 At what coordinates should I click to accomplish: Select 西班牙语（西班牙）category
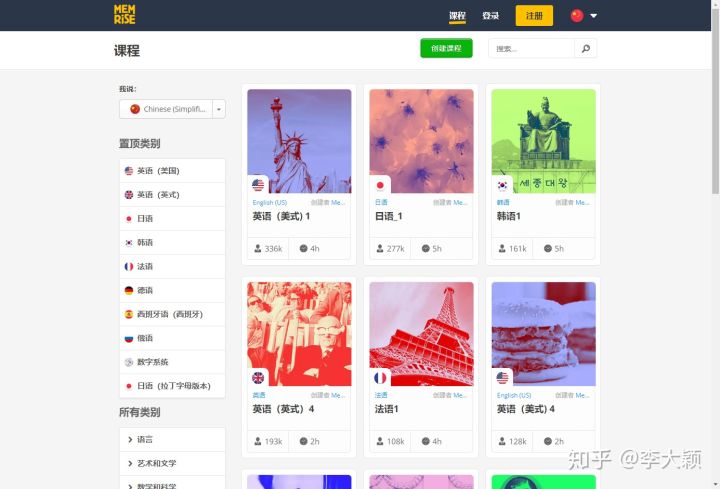click(x=172, y=314)
